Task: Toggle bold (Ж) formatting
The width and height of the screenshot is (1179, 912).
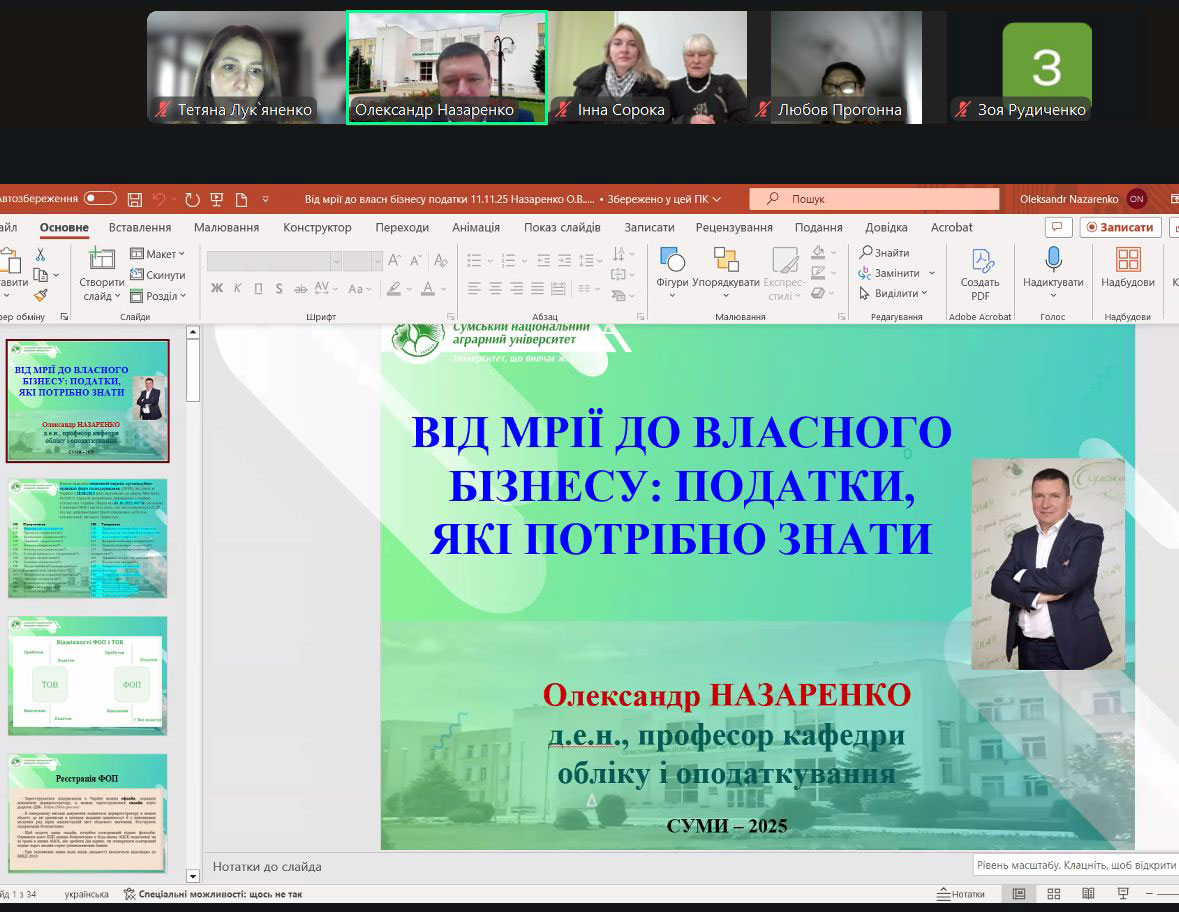Action: 217,289
